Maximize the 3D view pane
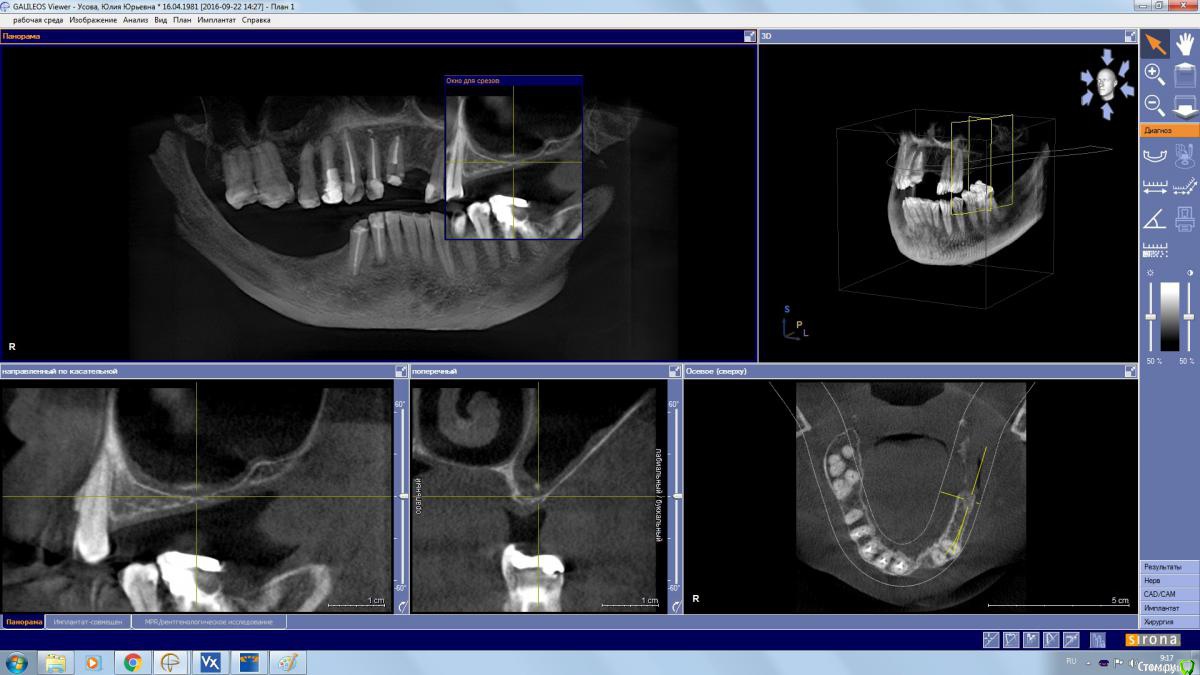This screenshot has height=675, width=1200. (1131, 36)
